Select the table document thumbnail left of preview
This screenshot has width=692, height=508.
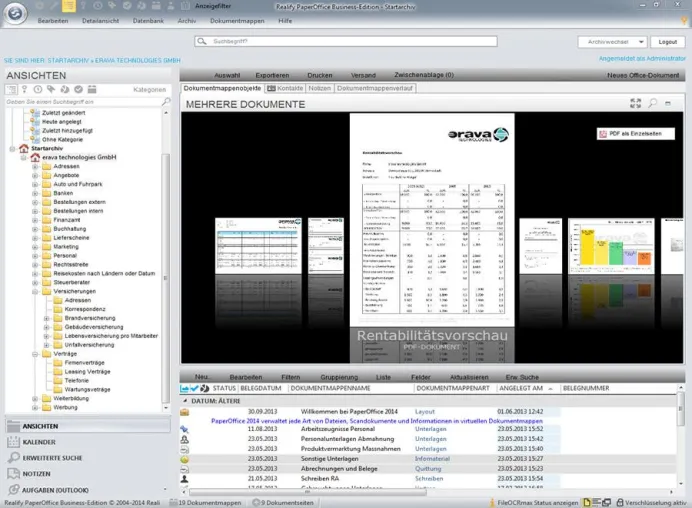click(x=258, y=246)
